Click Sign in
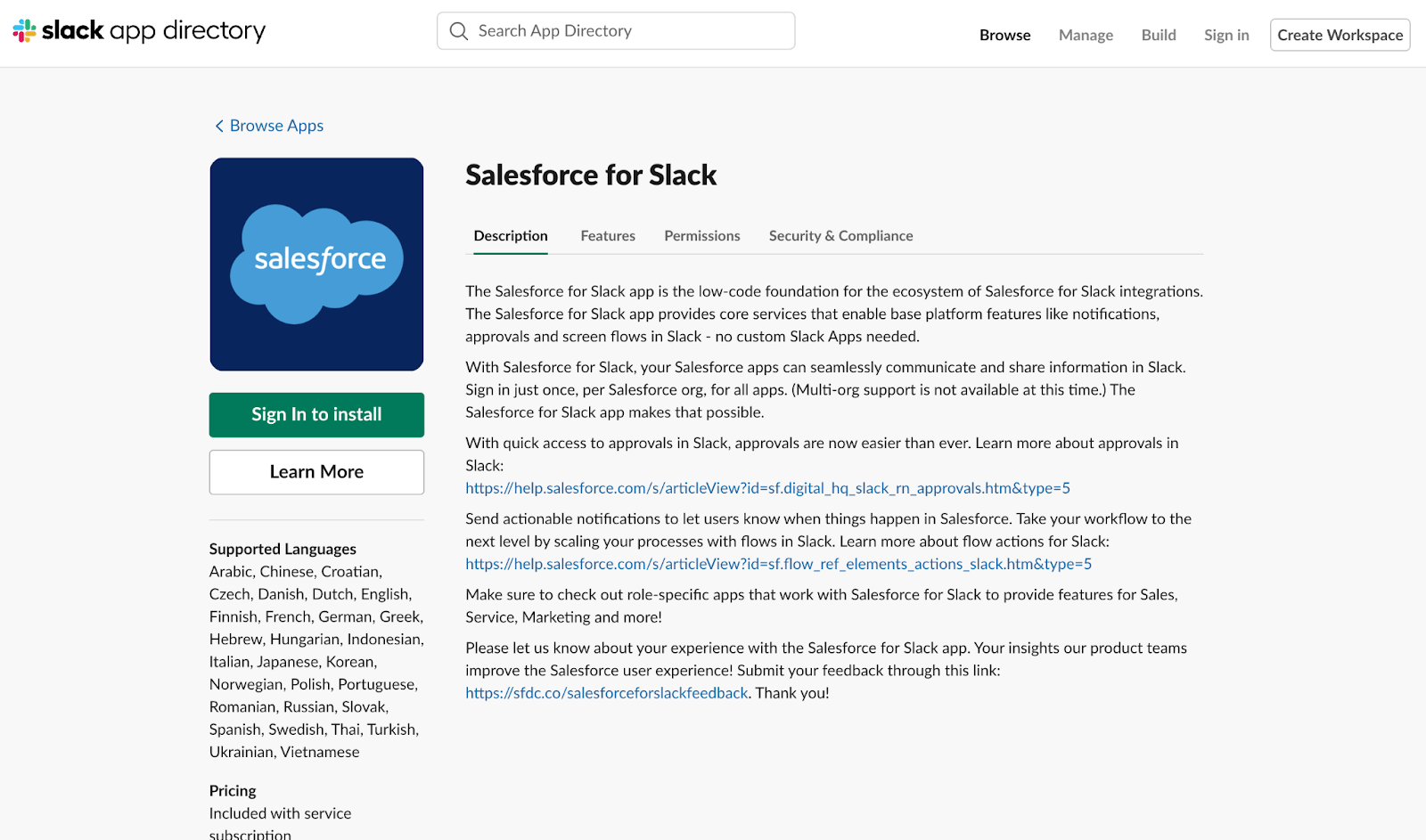 coord(1226,35)
